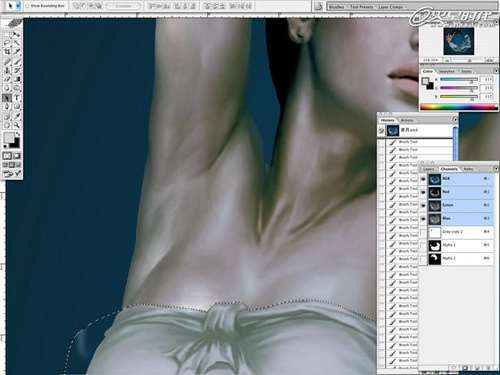Screen dimensions: 500x375
Task: Select the Notes tool
Action: pyautogui.click(x=7, y=116)
